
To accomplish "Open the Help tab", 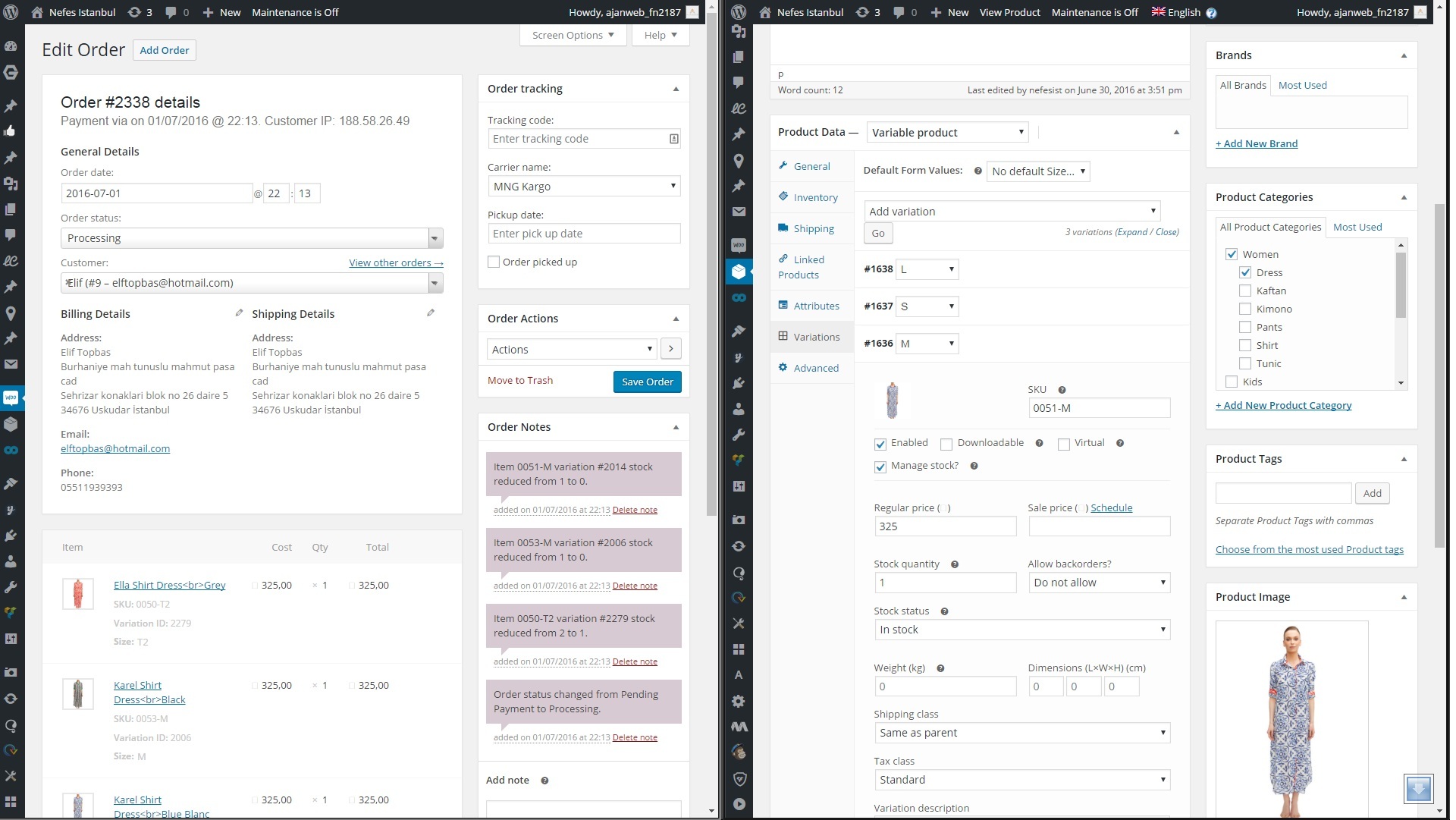I will pos(661,35).
